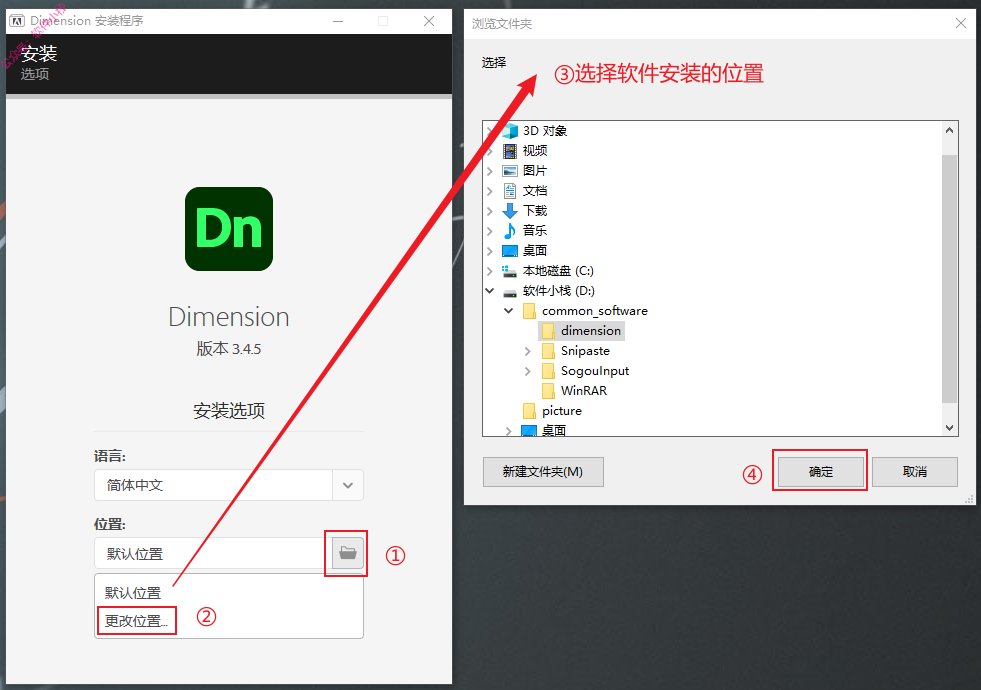Click 新建文件夹(M) button
This screenshot has width=981, height=690.
pos(543,472)
